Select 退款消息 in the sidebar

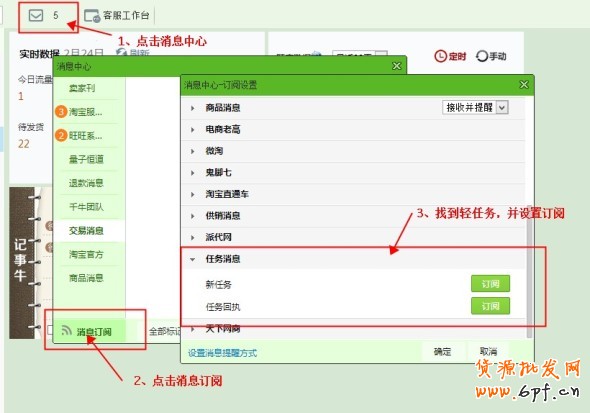86,183
